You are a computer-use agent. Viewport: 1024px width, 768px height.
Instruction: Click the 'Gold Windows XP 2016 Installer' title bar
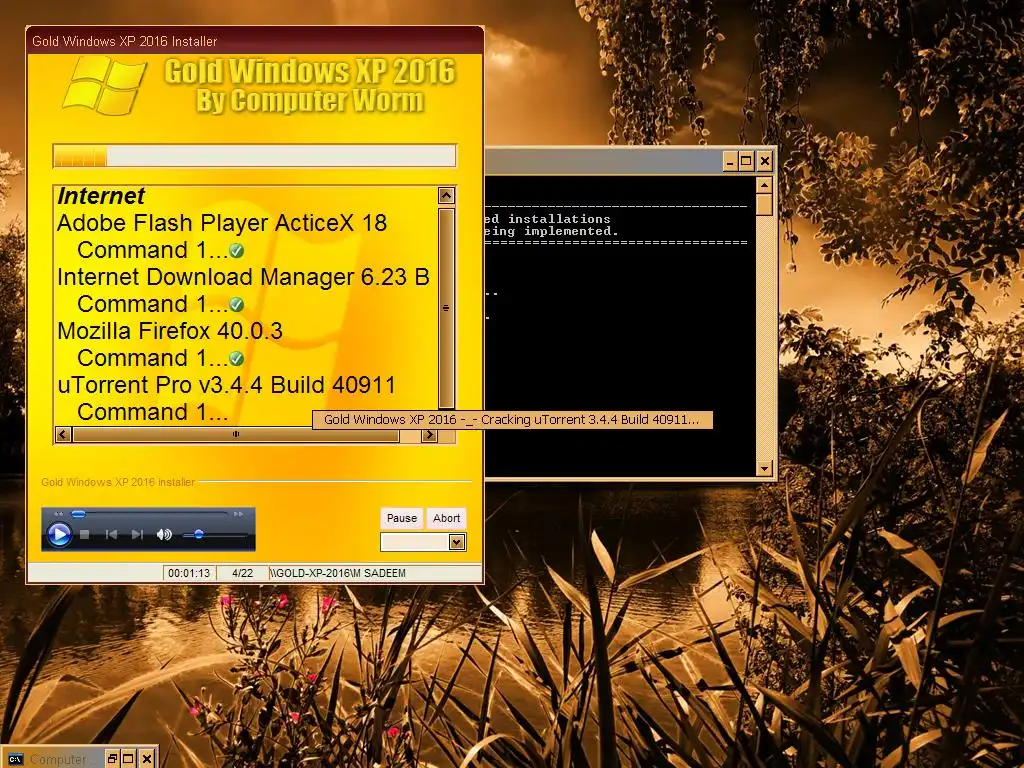[255, 41]
